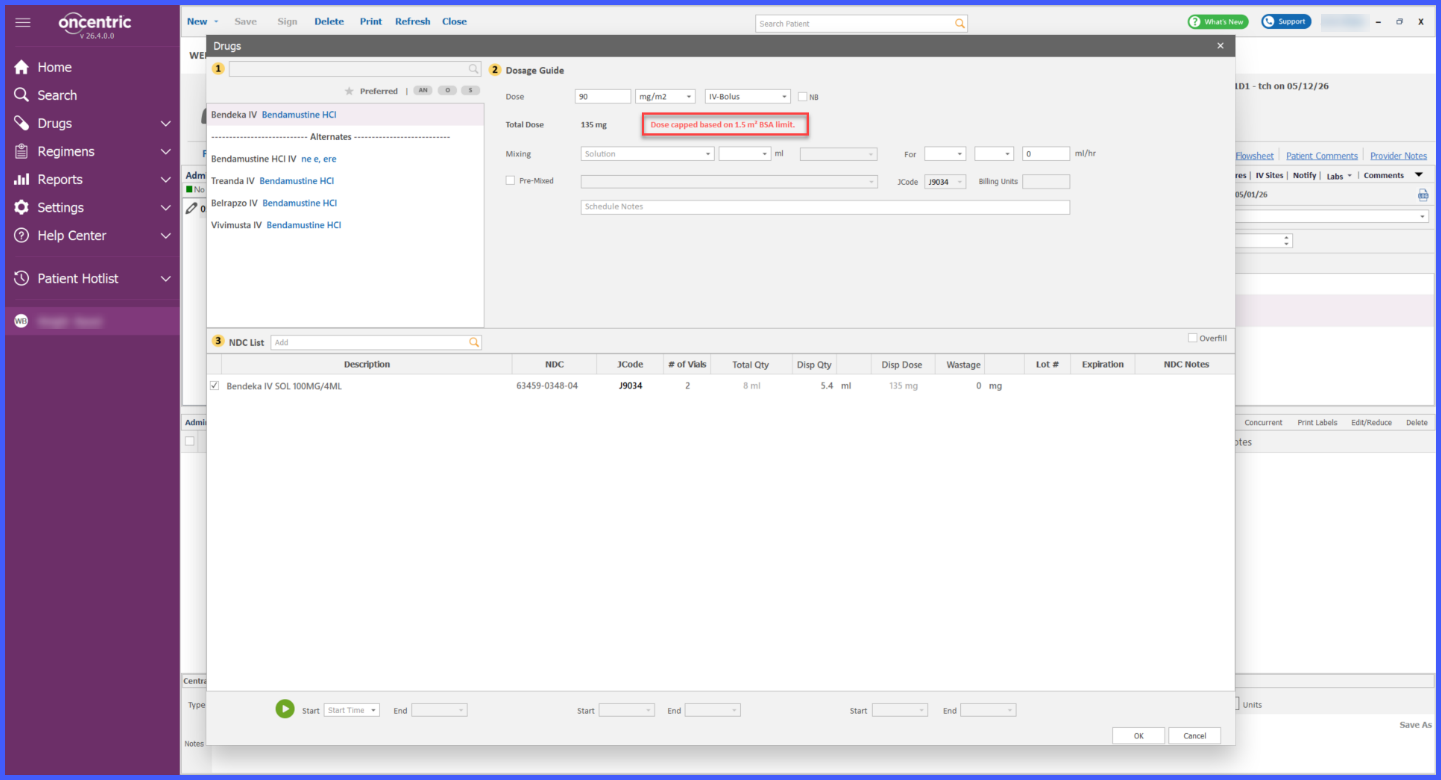Click the green play start button
1441x780 pixels.
[x=285, y=709]
